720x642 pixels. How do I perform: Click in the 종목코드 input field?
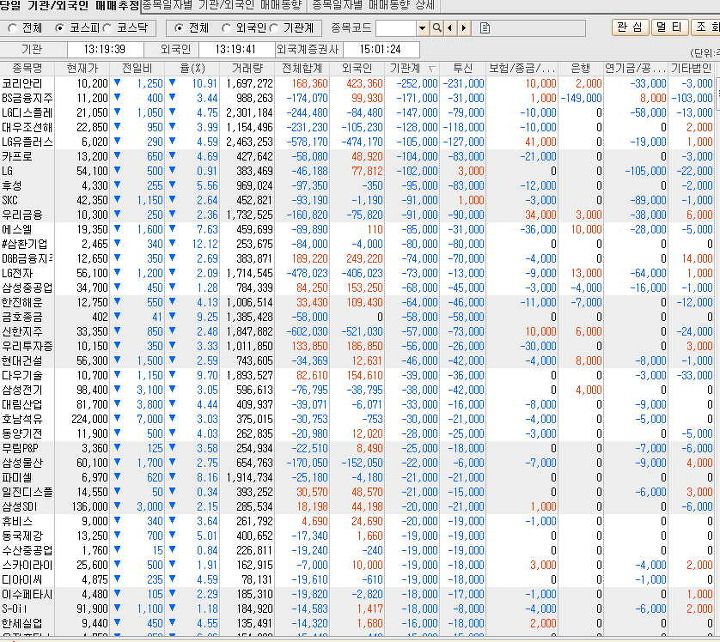[x=396, y=28]
